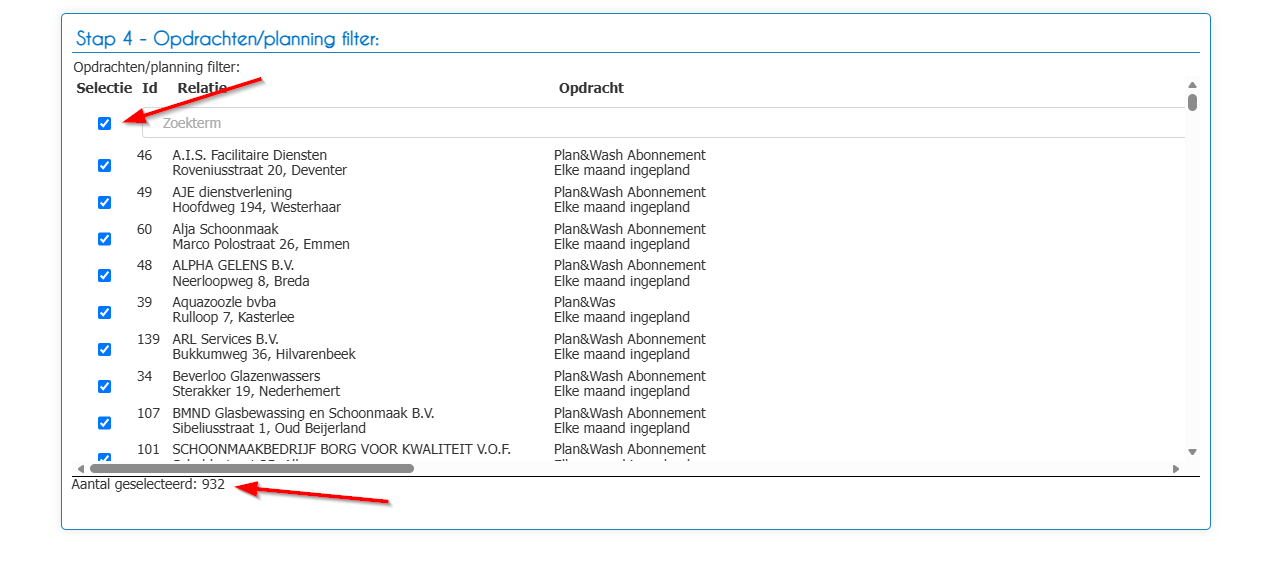
Task: Click the vertical scrollbar up arrow
Action: pos(1192,86)
